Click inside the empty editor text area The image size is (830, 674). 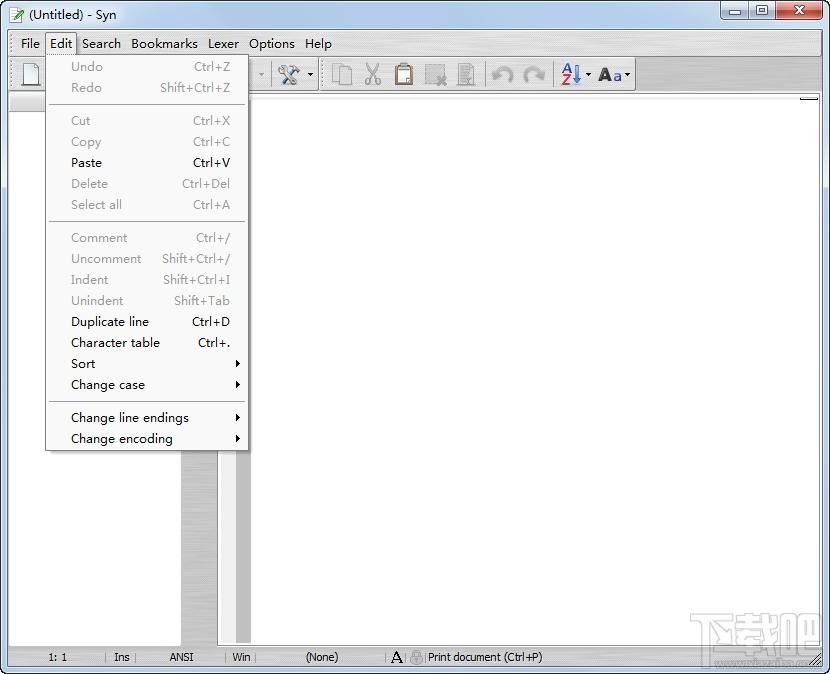pos(535,371)
